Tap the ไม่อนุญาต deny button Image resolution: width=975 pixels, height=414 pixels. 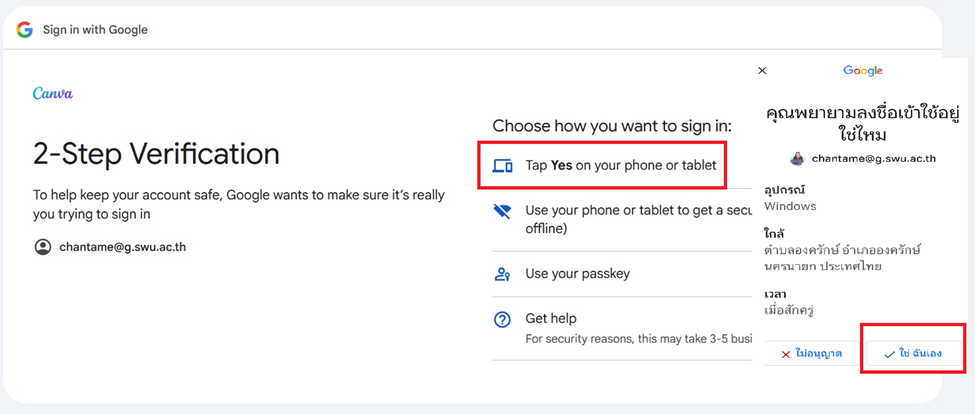pos(811,354)
